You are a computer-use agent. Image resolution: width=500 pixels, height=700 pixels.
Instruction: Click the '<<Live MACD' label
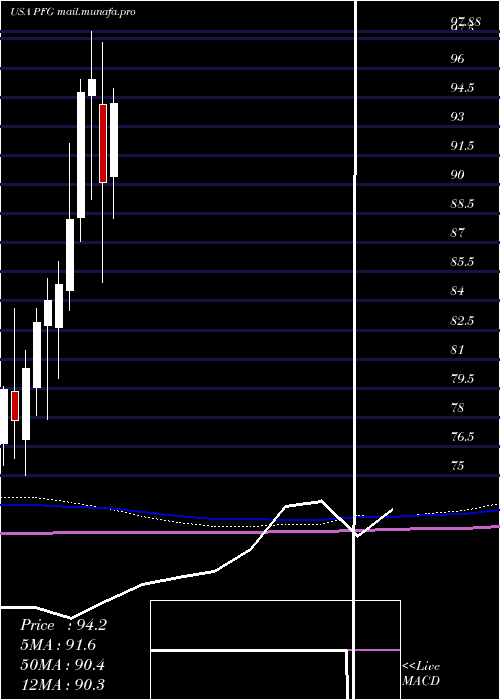coord(421,673)
